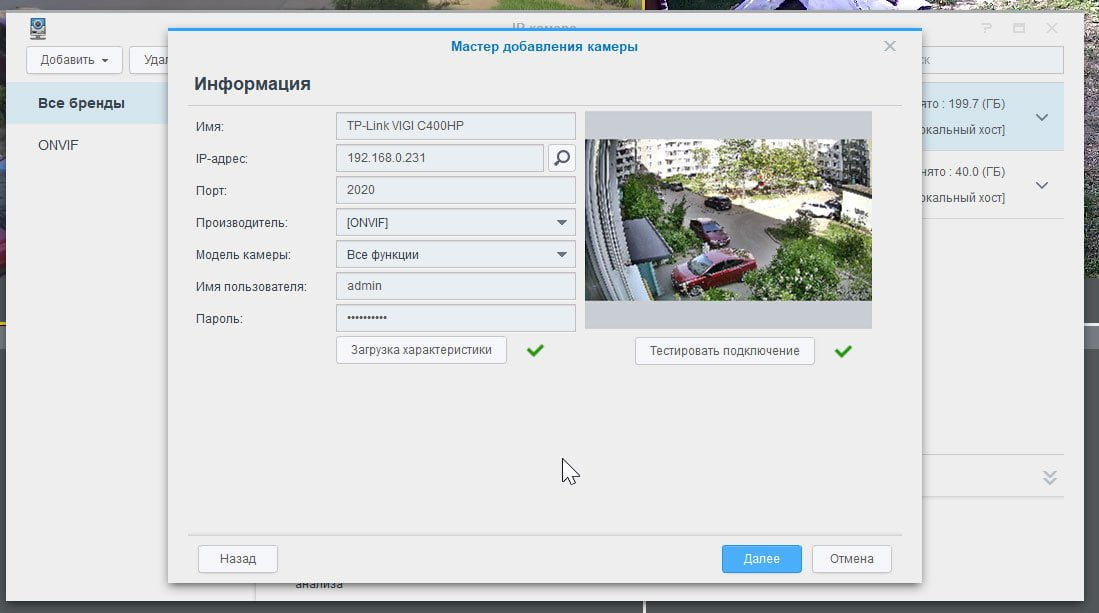Expand the 40.0 ГБ storage entry

[1042, 185]
